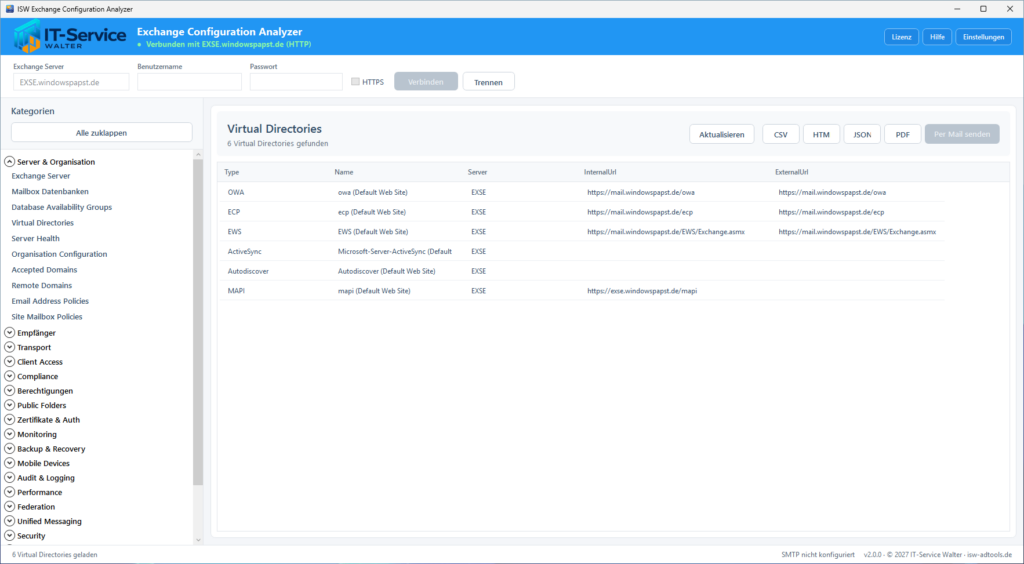The width and height of the screenshot is (1024, 564).
Task: Expand the Backup & Recovery category
Action: click(x=9, y=448)
